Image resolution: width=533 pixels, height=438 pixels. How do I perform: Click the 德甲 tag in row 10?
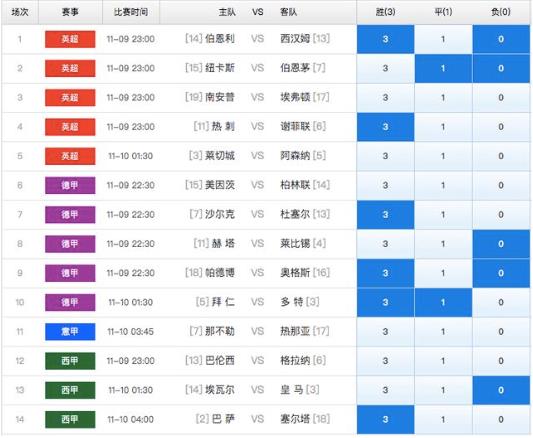click(x=70, y=302)
